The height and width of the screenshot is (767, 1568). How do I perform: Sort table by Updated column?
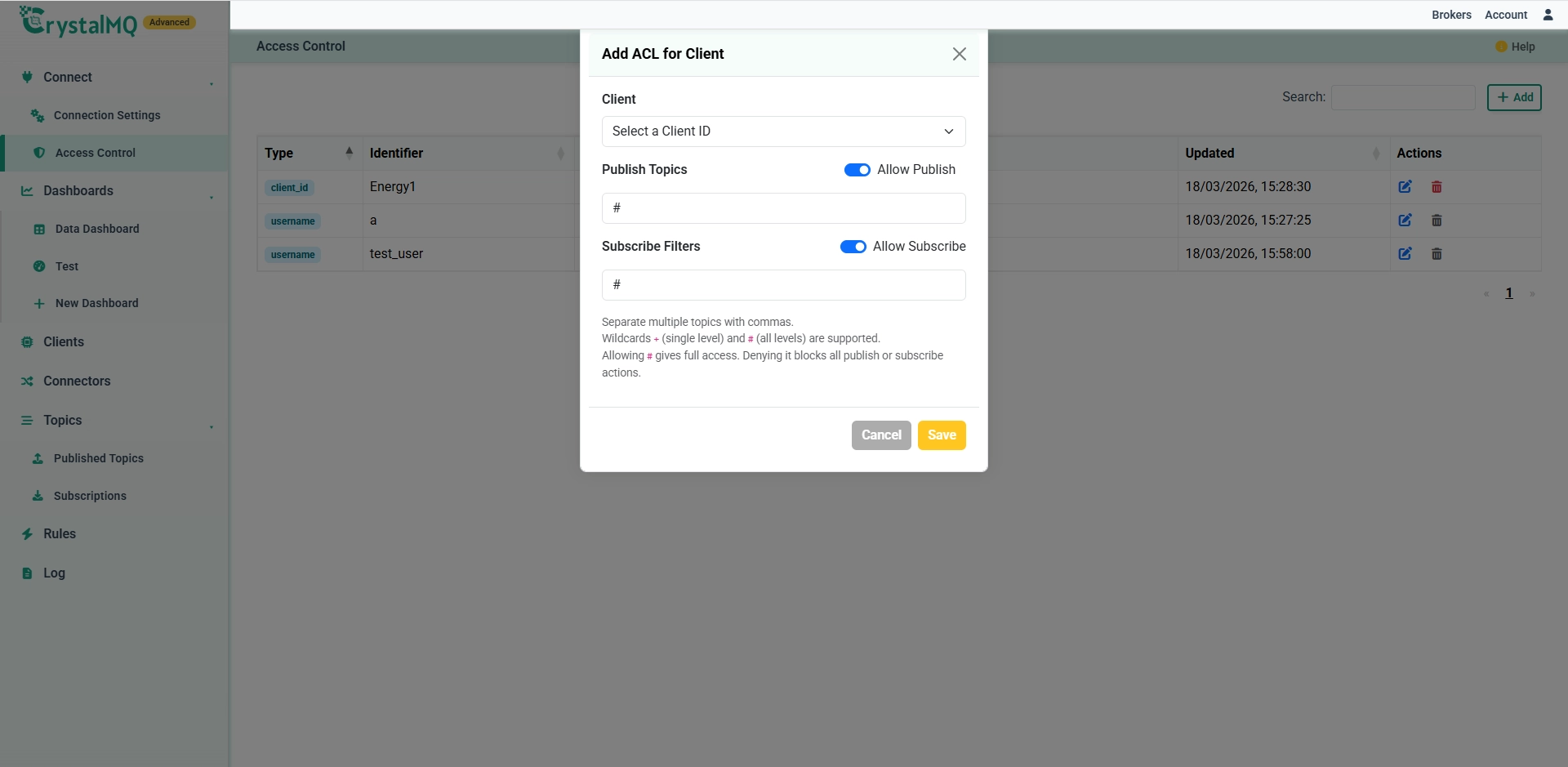coord(1284,153)
